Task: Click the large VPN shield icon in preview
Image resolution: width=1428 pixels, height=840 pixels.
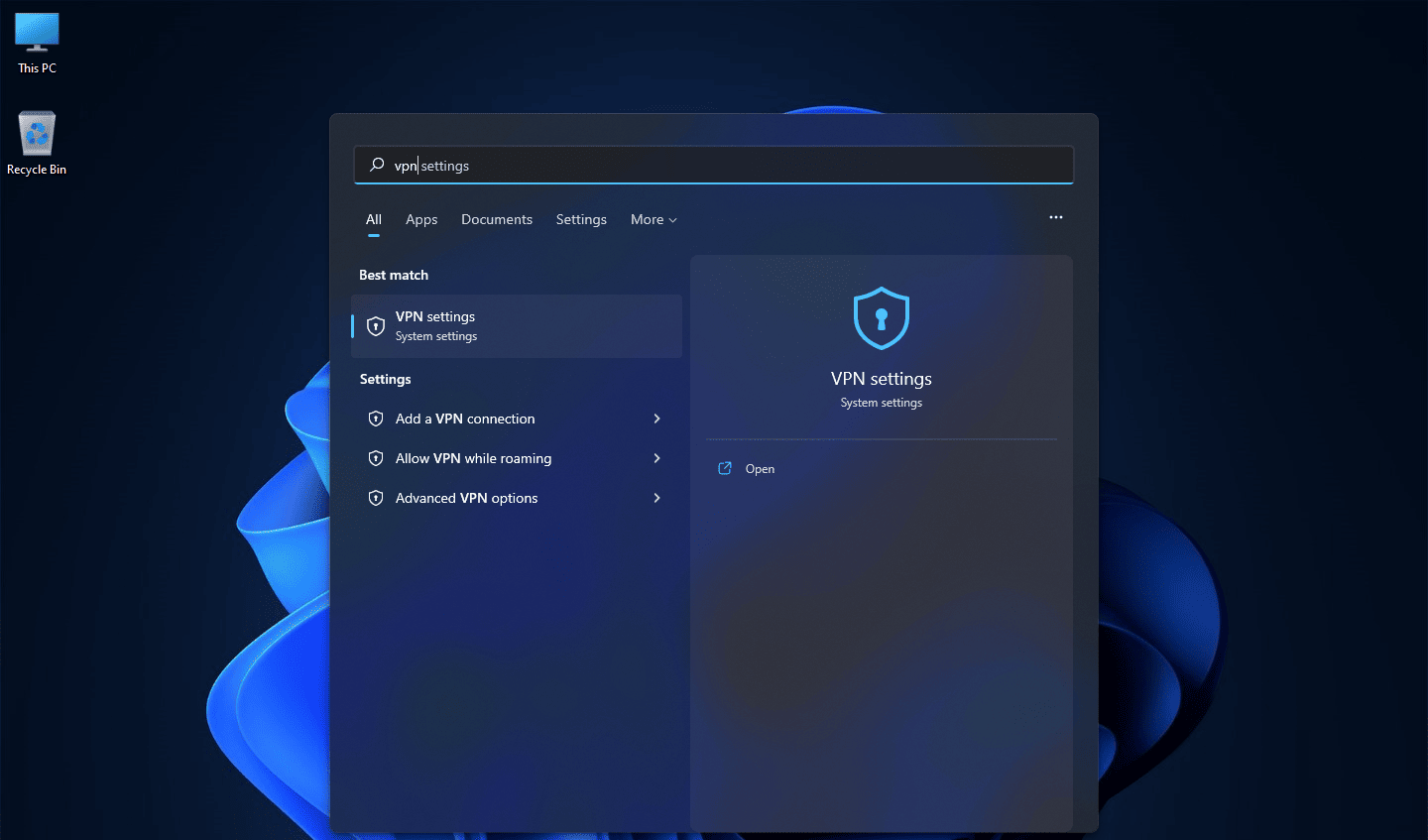Action: (882, 318)
